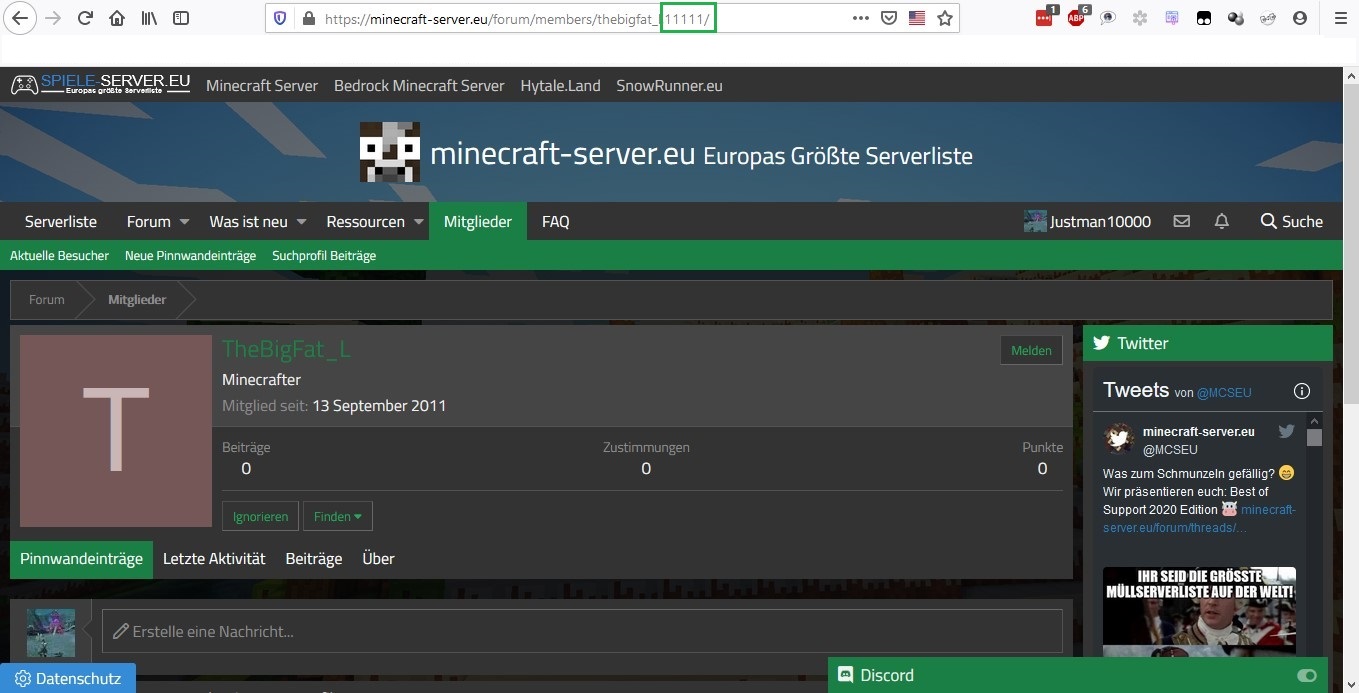Viewport: 1359px width, 693px height.
Task: Open Datenschutz privacy button
Action: (x=68, y=678)
